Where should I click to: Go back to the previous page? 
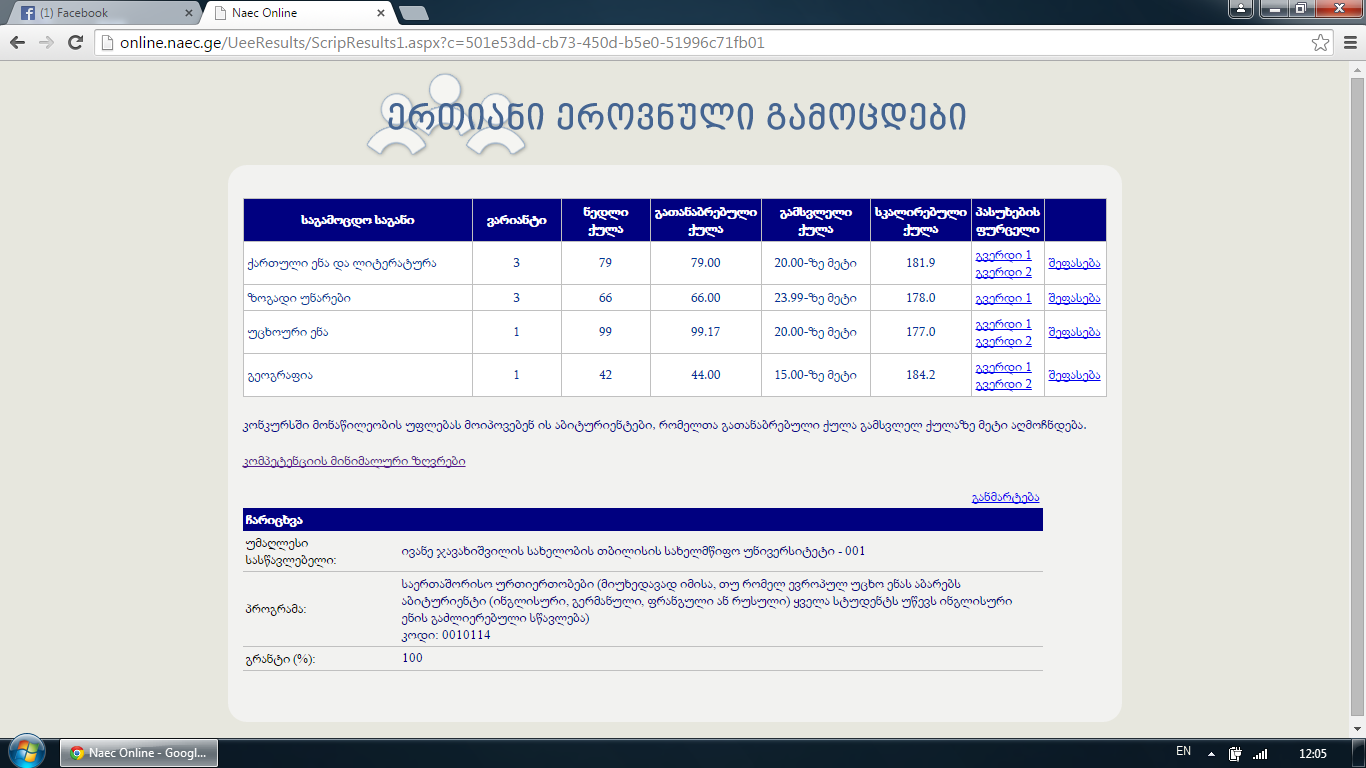pyautogui.click(x=17, y=42)
